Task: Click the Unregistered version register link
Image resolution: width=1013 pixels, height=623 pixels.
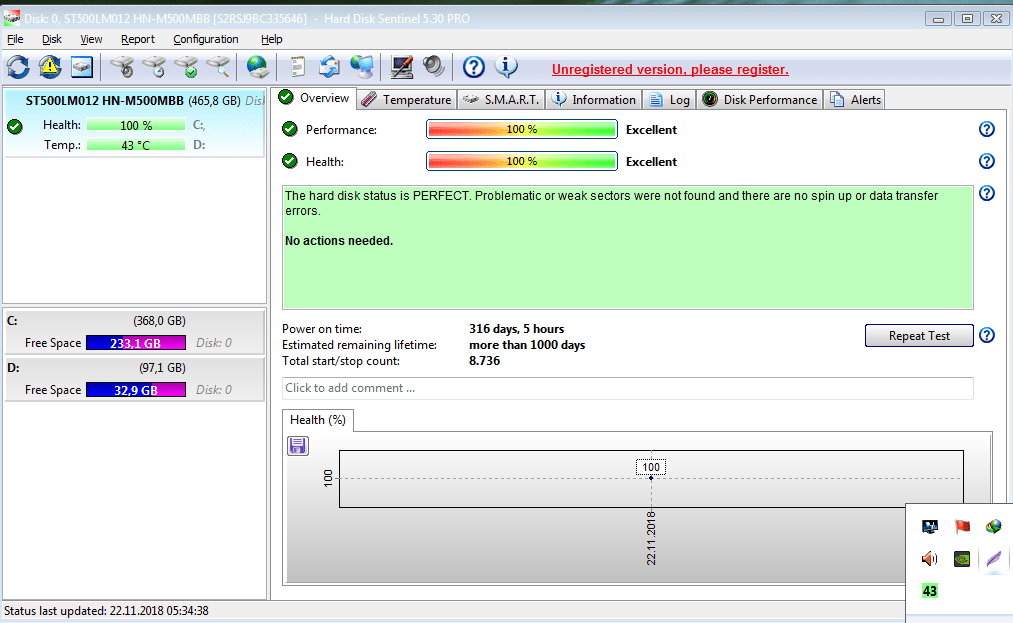Action: click(670, 69)
